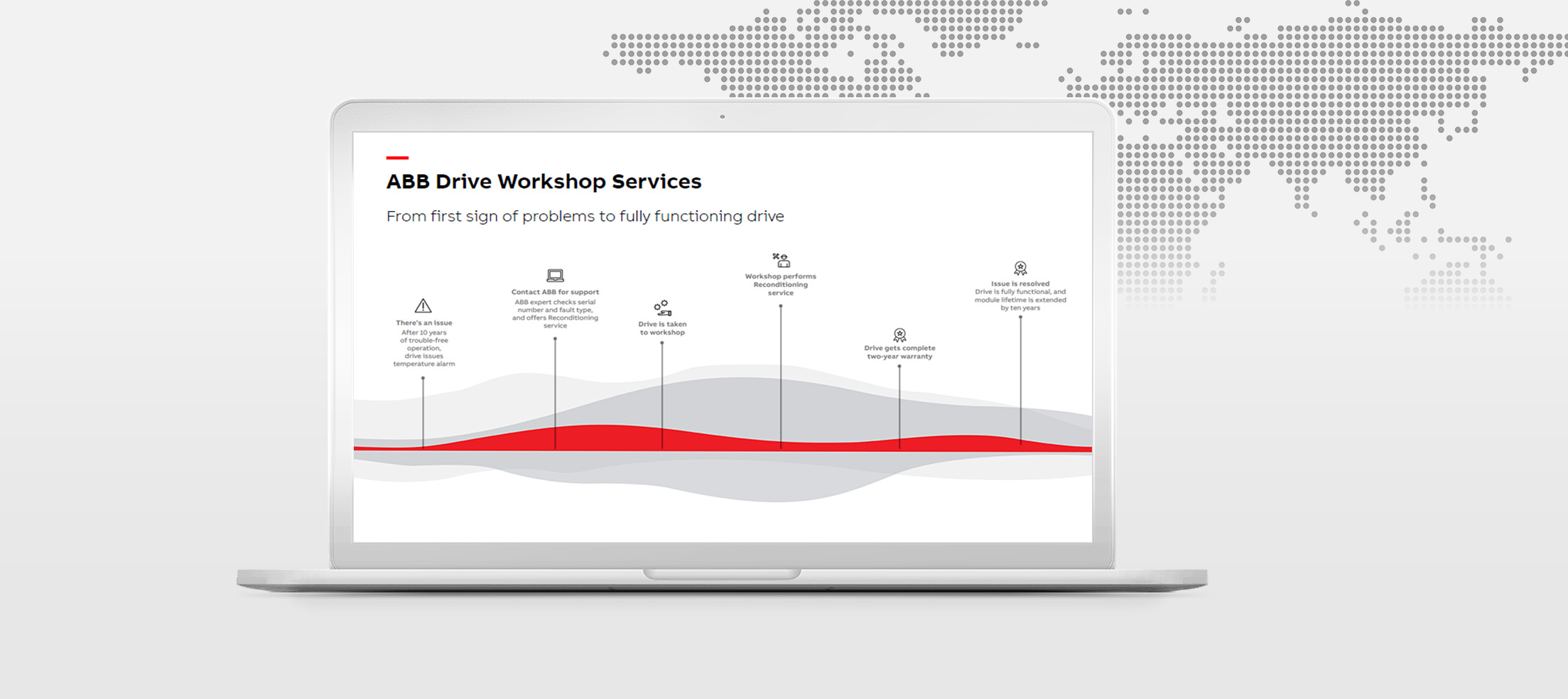Click the laptop icon above Contact ABB
The width and height of the screenshot is (1568, 699).
[556, 276]
